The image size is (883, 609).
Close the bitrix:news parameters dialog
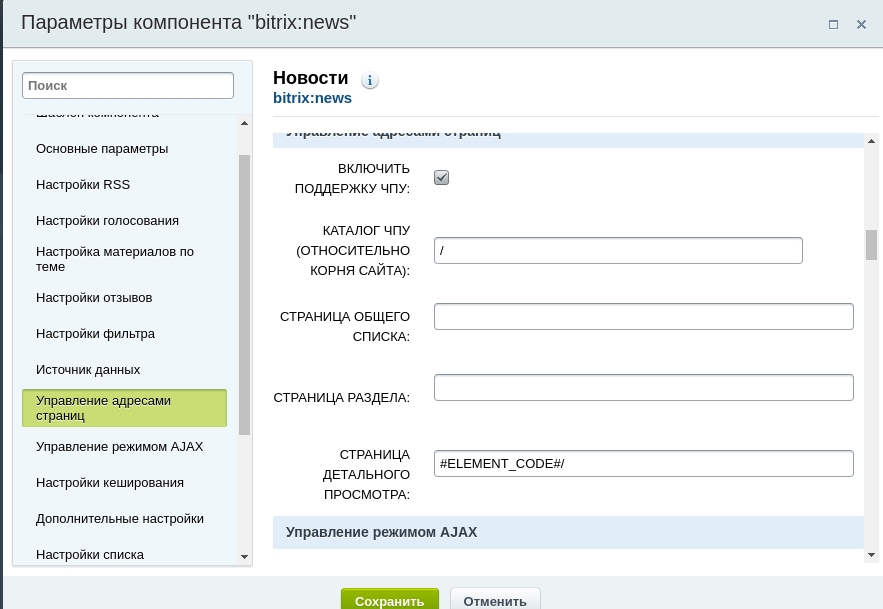point(861,24)
